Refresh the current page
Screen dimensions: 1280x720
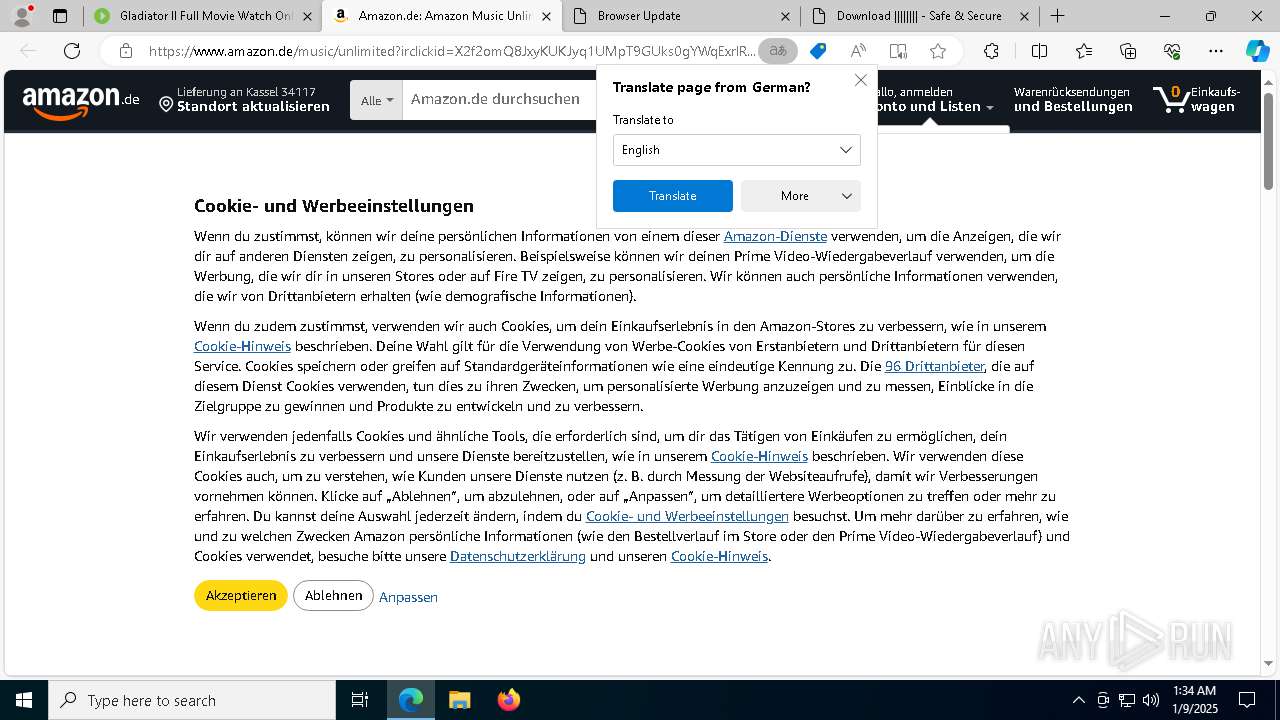coord(72,51)
